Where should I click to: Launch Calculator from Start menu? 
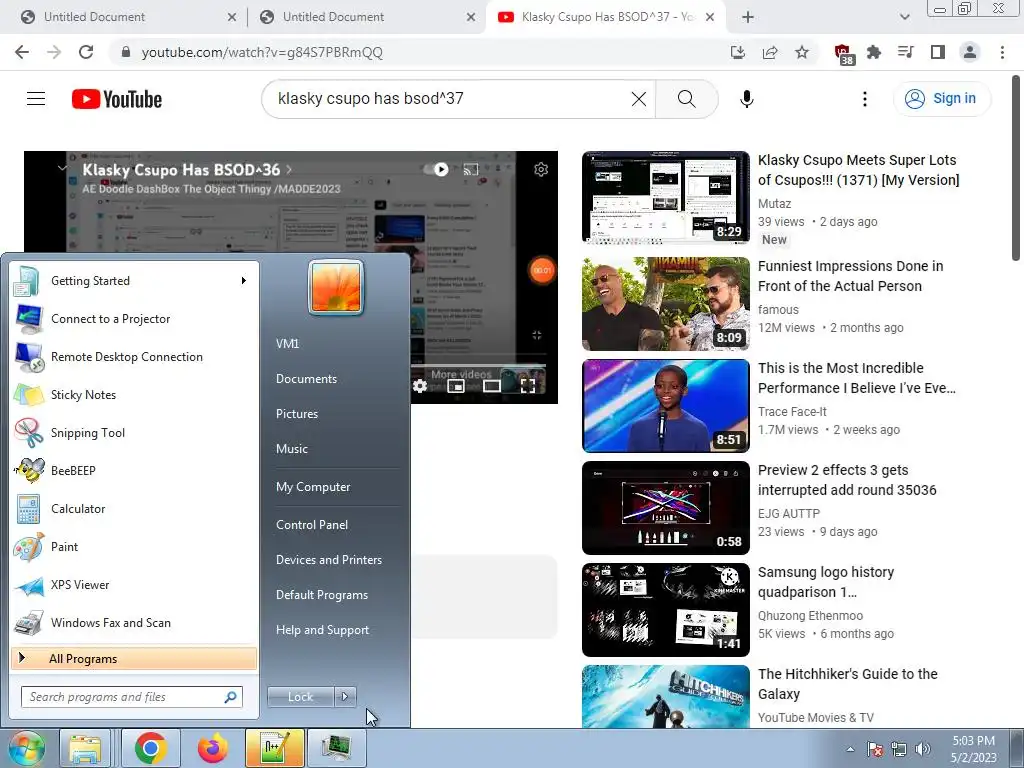tap(134, 509)
